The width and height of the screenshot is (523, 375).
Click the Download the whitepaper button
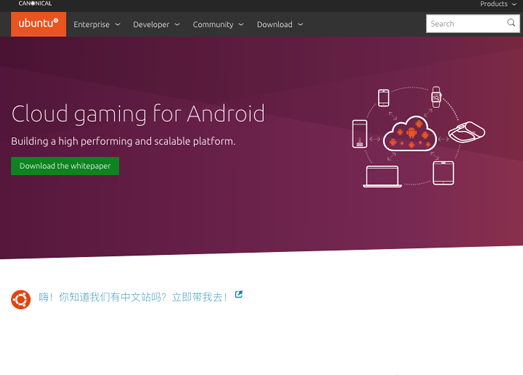pos(65,166)
